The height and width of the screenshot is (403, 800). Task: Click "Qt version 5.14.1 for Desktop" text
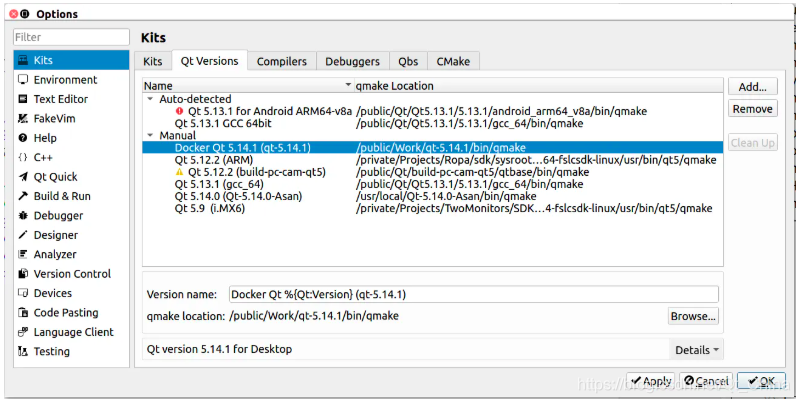pyautogui.click(x=219, y=349)
